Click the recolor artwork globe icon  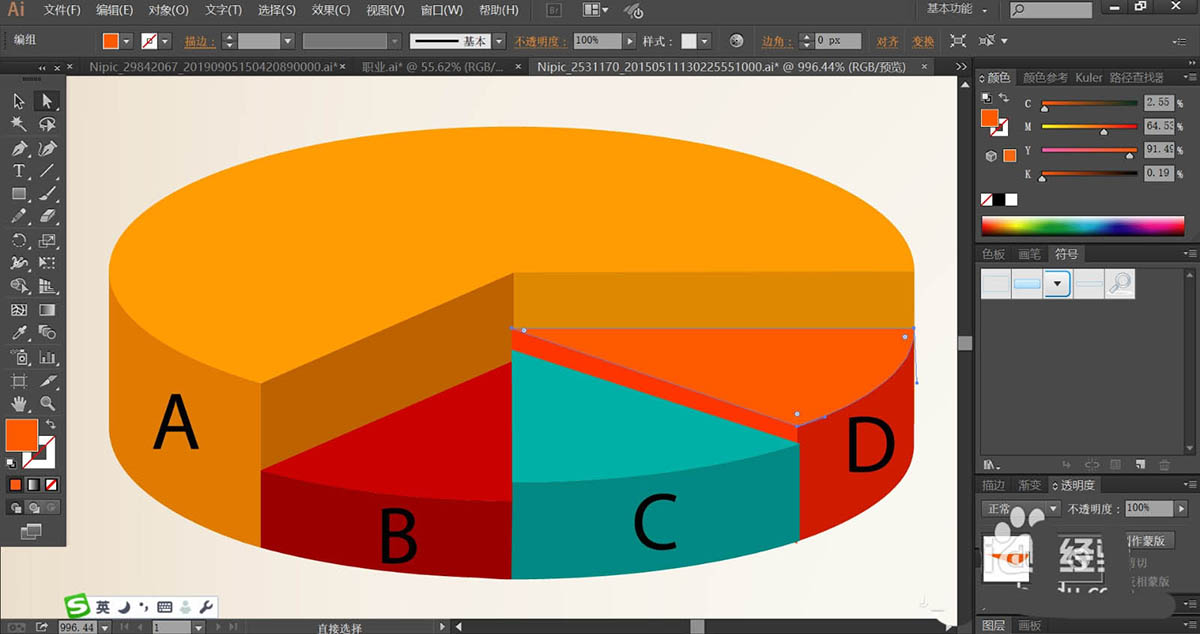pos(737,41)
